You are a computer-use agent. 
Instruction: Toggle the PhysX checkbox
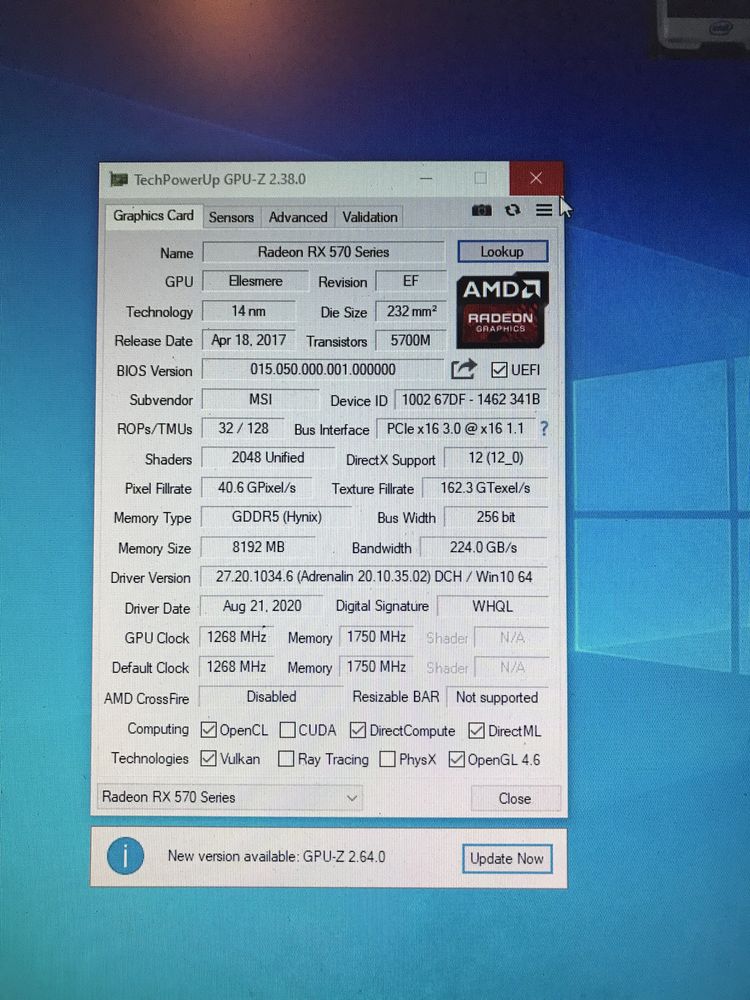(x=387, y=760)
